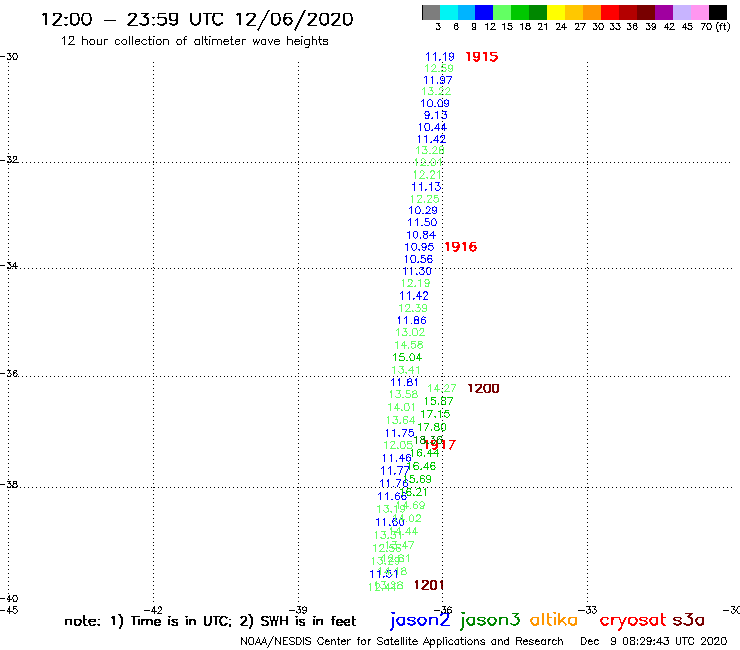The height and width of the screenshot is (650, 740).
Task: Click the purple swatch in the color scale
Action: (664, 12)
